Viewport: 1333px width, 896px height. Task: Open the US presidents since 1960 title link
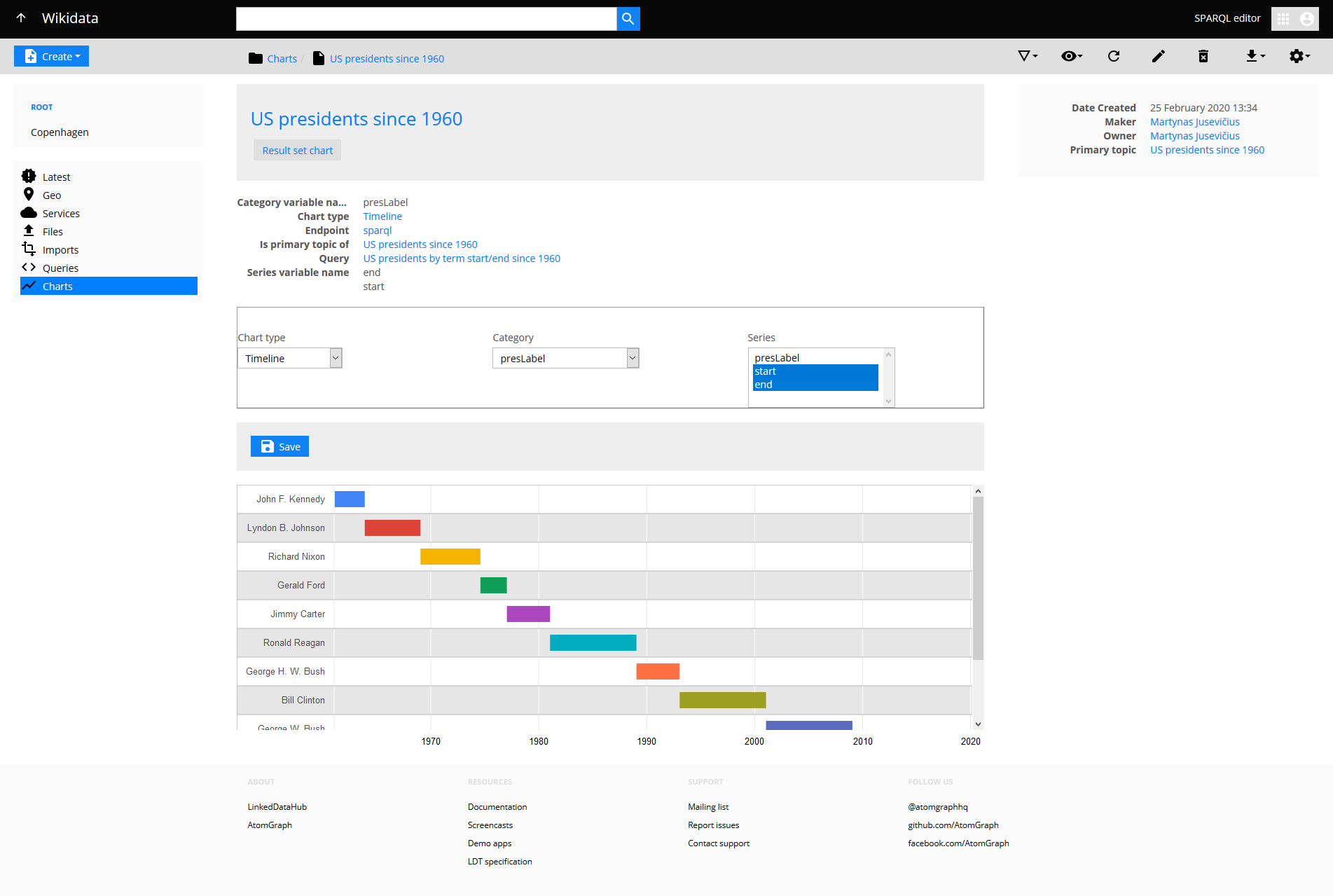357,118
